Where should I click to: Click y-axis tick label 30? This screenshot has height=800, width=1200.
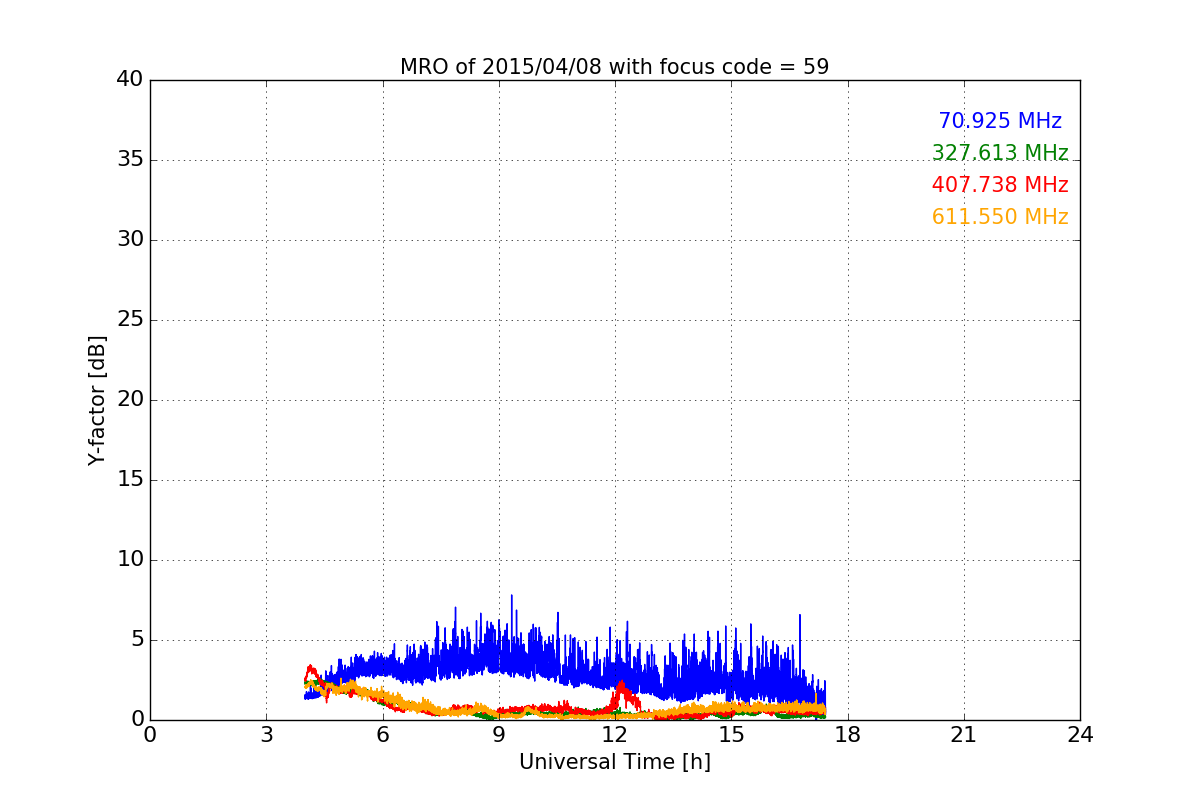click(x=130, y=240)
